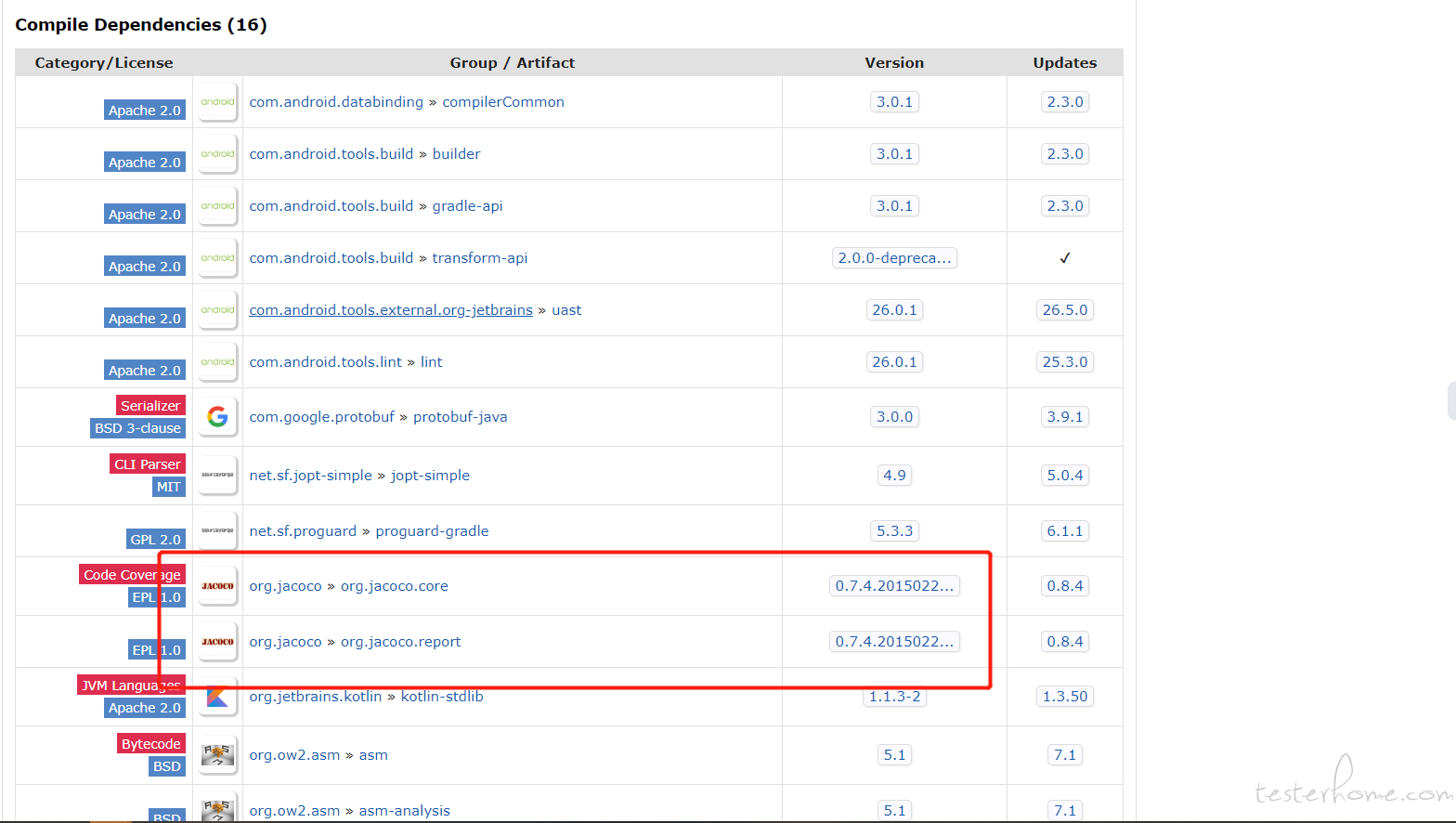The image size is (1456, 823).
Task: Open lint artifact link
Action: click(431, 362)
